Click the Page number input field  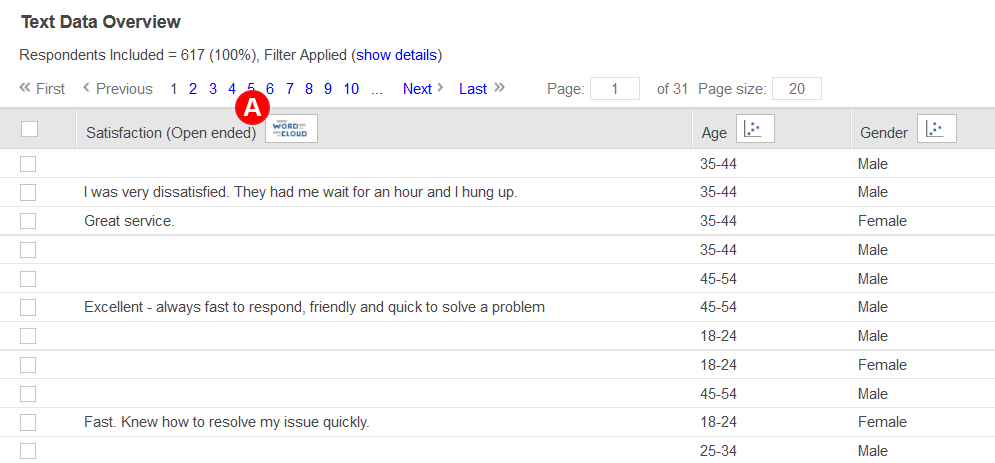615,89
